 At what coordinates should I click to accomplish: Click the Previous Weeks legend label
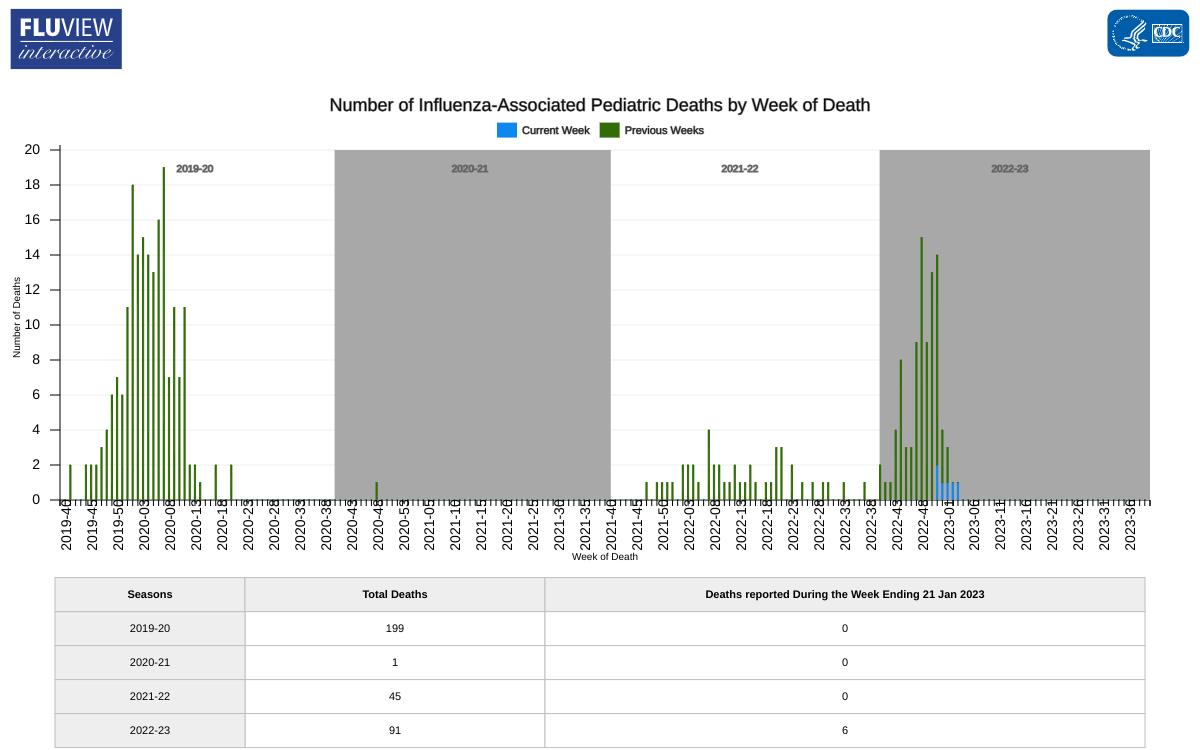click(x=664, y=130)
